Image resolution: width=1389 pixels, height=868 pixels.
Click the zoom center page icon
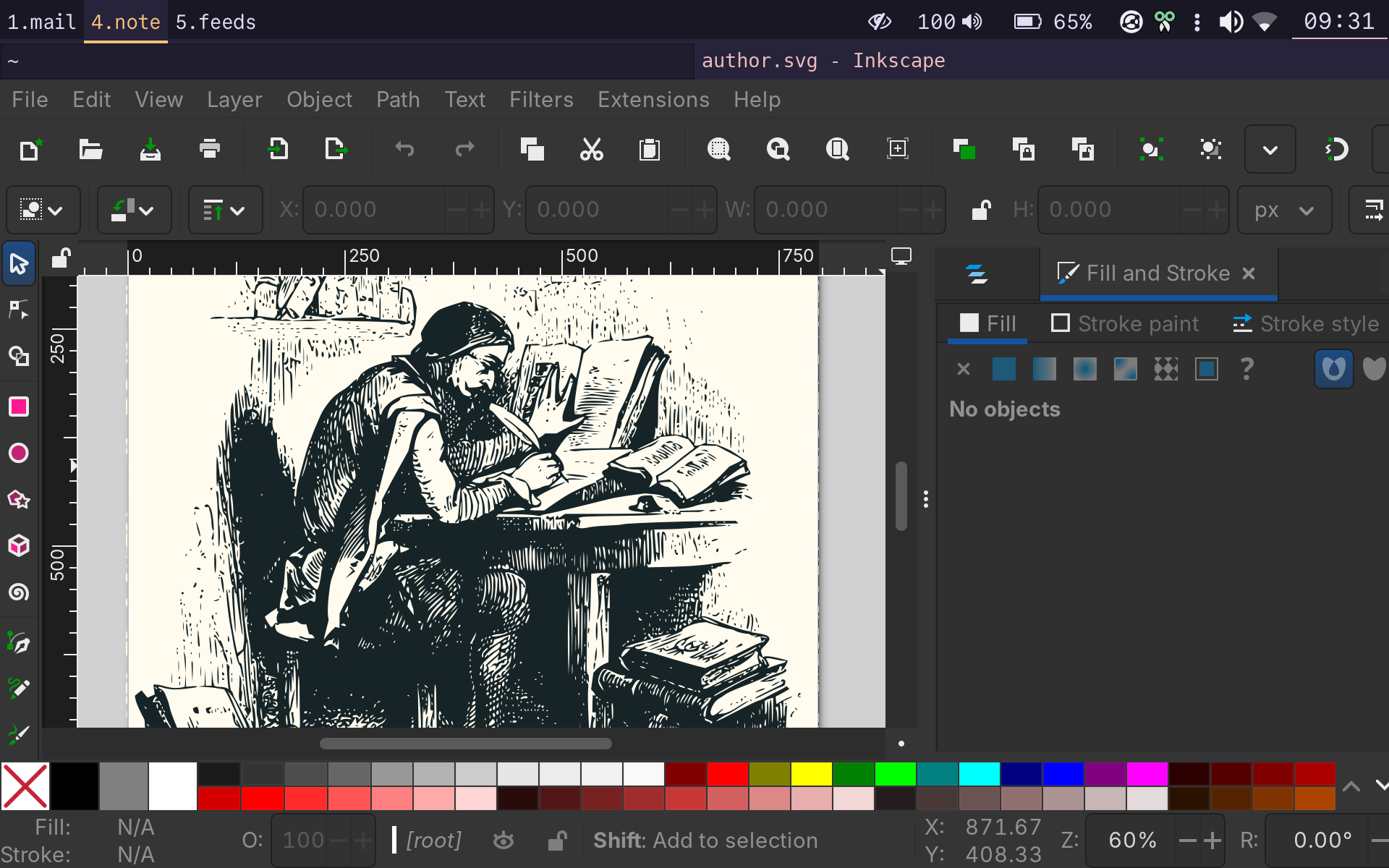(x=897, y=150)
